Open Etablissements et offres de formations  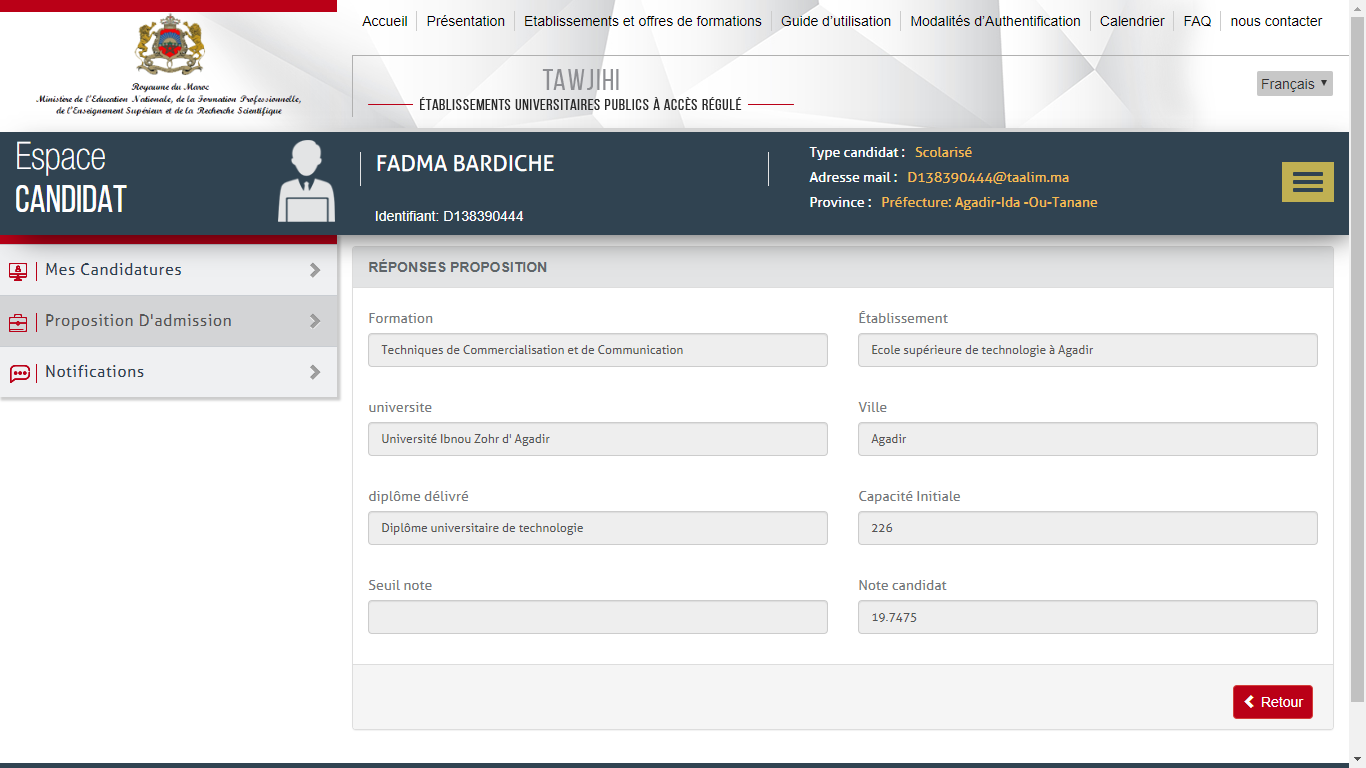pyautogui.click(x=642, y=21)
